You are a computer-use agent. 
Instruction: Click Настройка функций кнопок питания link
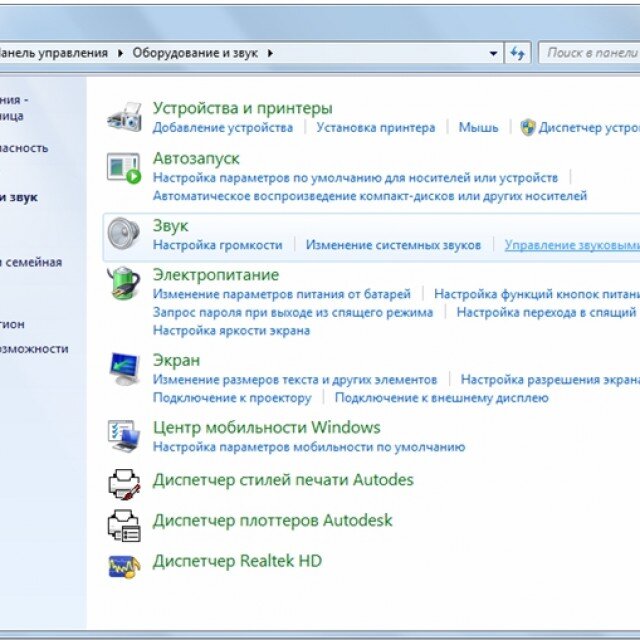[537, 294]
